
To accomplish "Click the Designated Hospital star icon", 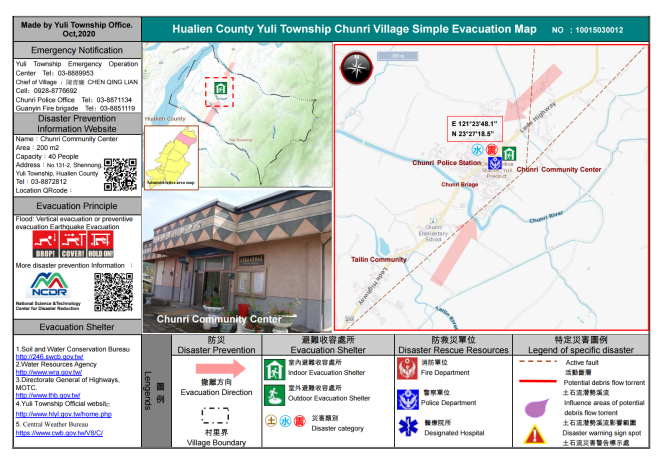I will click(405, 427).
